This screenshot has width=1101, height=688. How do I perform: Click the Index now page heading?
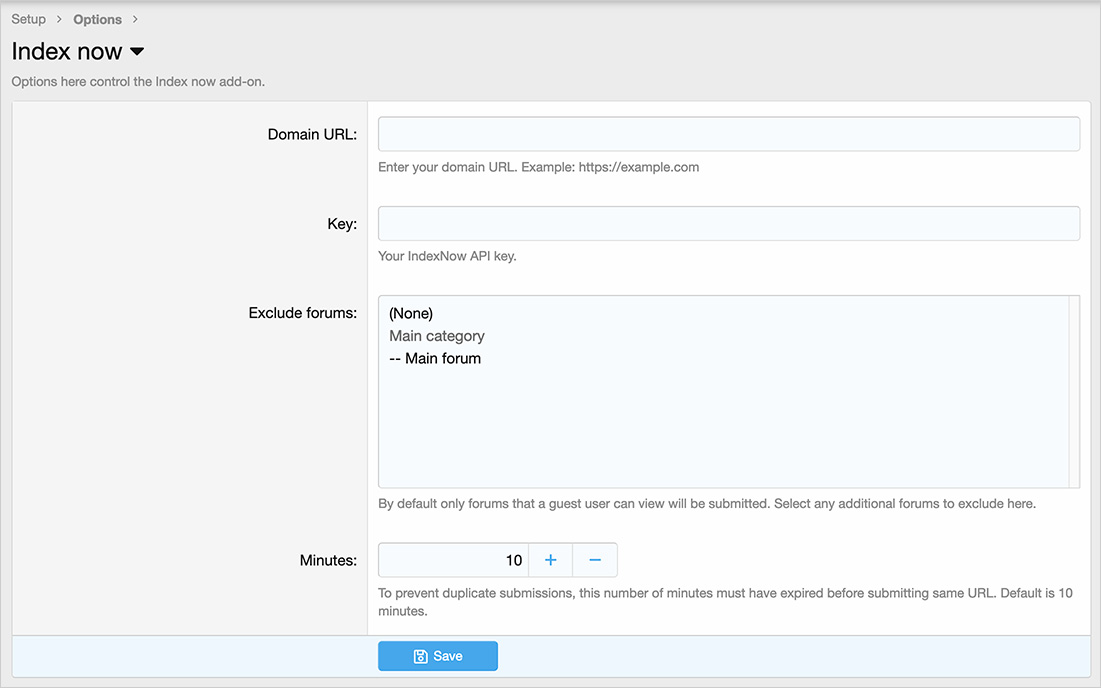coord(67,52)
